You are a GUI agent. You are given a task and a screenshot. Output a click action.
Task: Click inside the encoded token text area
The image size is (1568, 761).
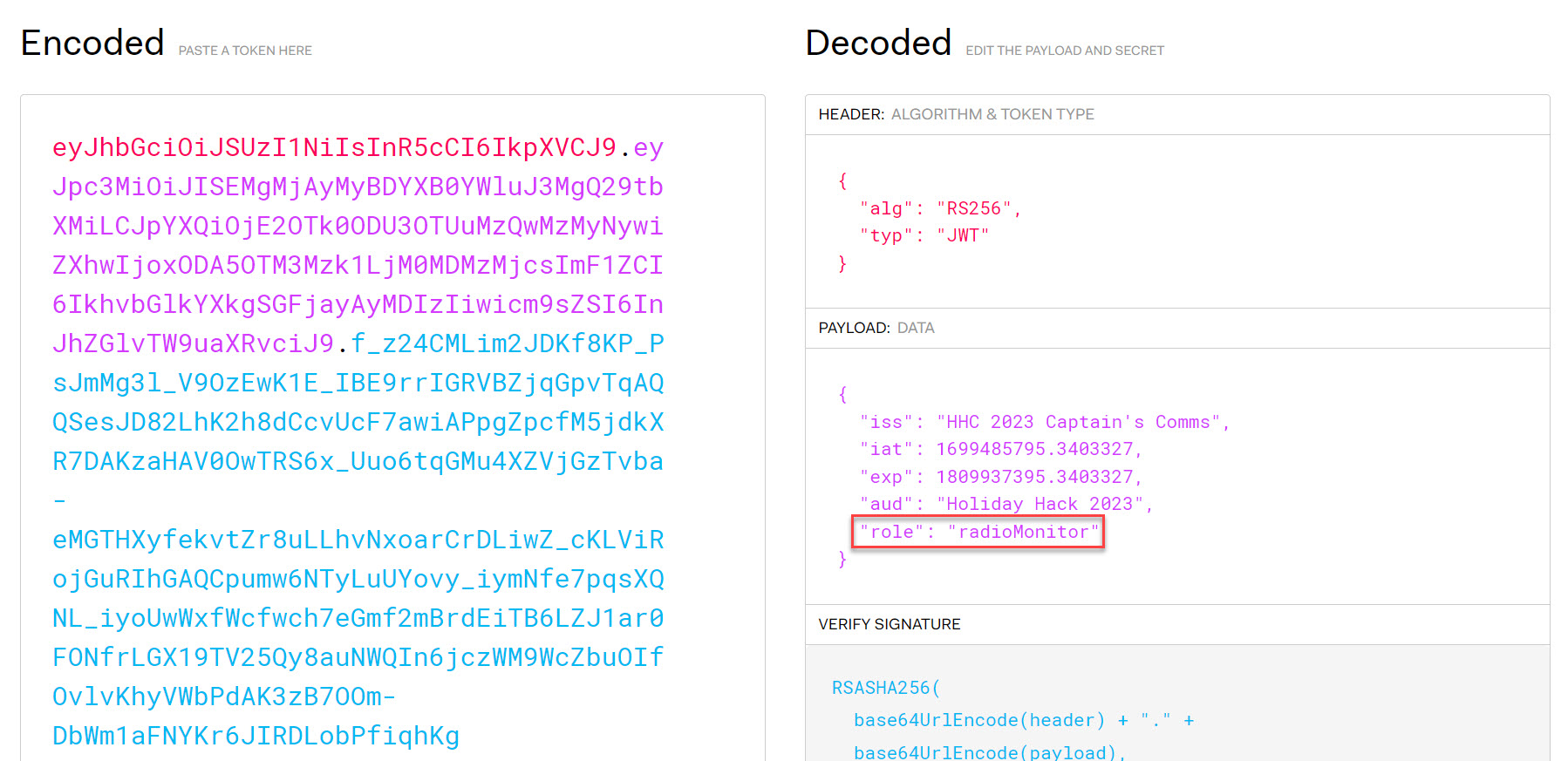pyautogui.click(x=392, y=427)
